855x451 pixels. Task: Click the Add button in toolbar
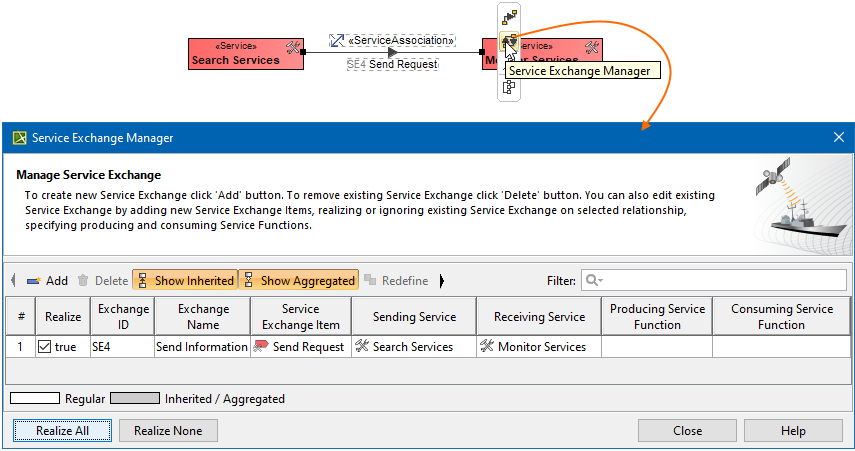point(47,281)
